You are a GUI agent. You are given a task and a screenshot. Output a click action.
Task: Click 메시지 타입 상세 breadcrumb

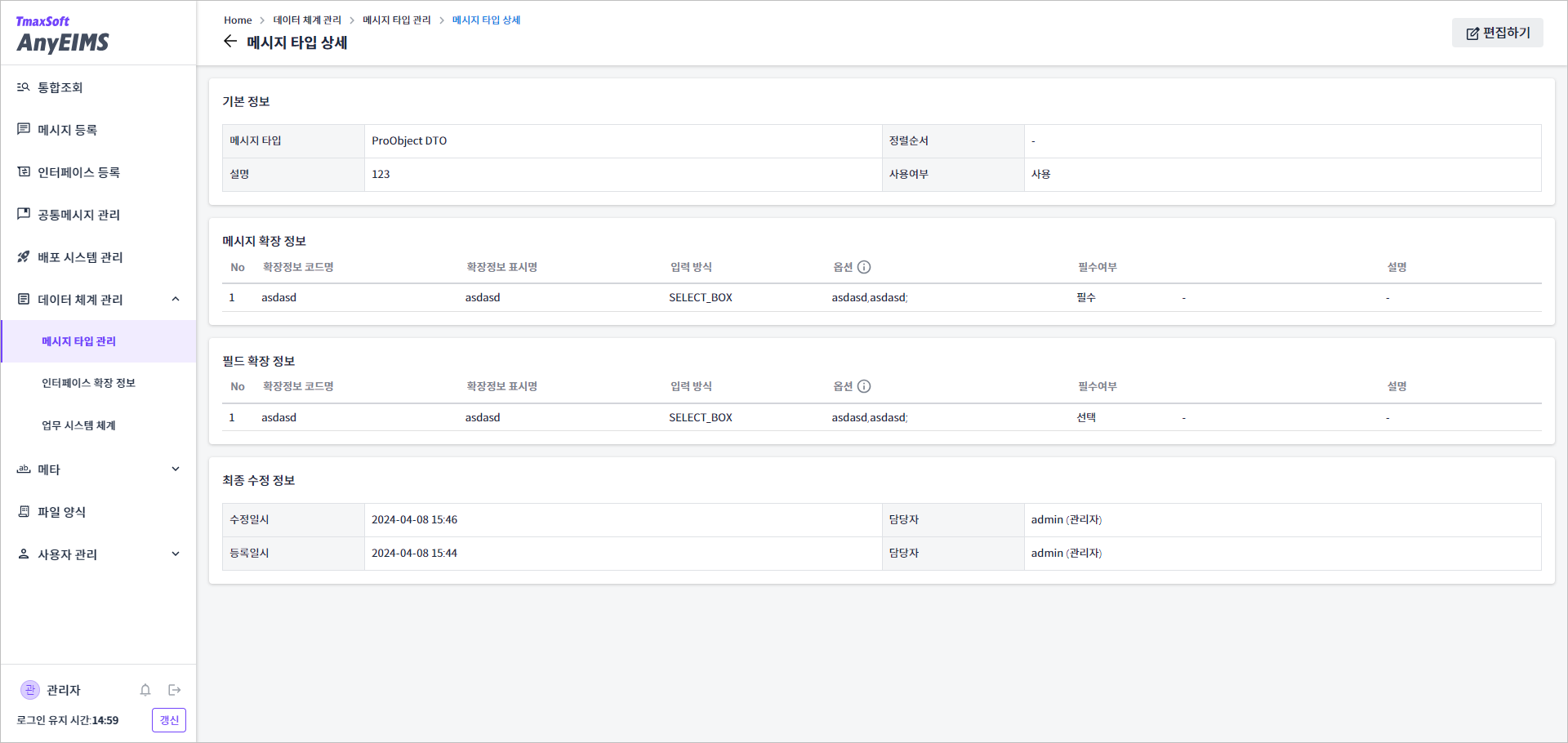click(x=486, y=20)
